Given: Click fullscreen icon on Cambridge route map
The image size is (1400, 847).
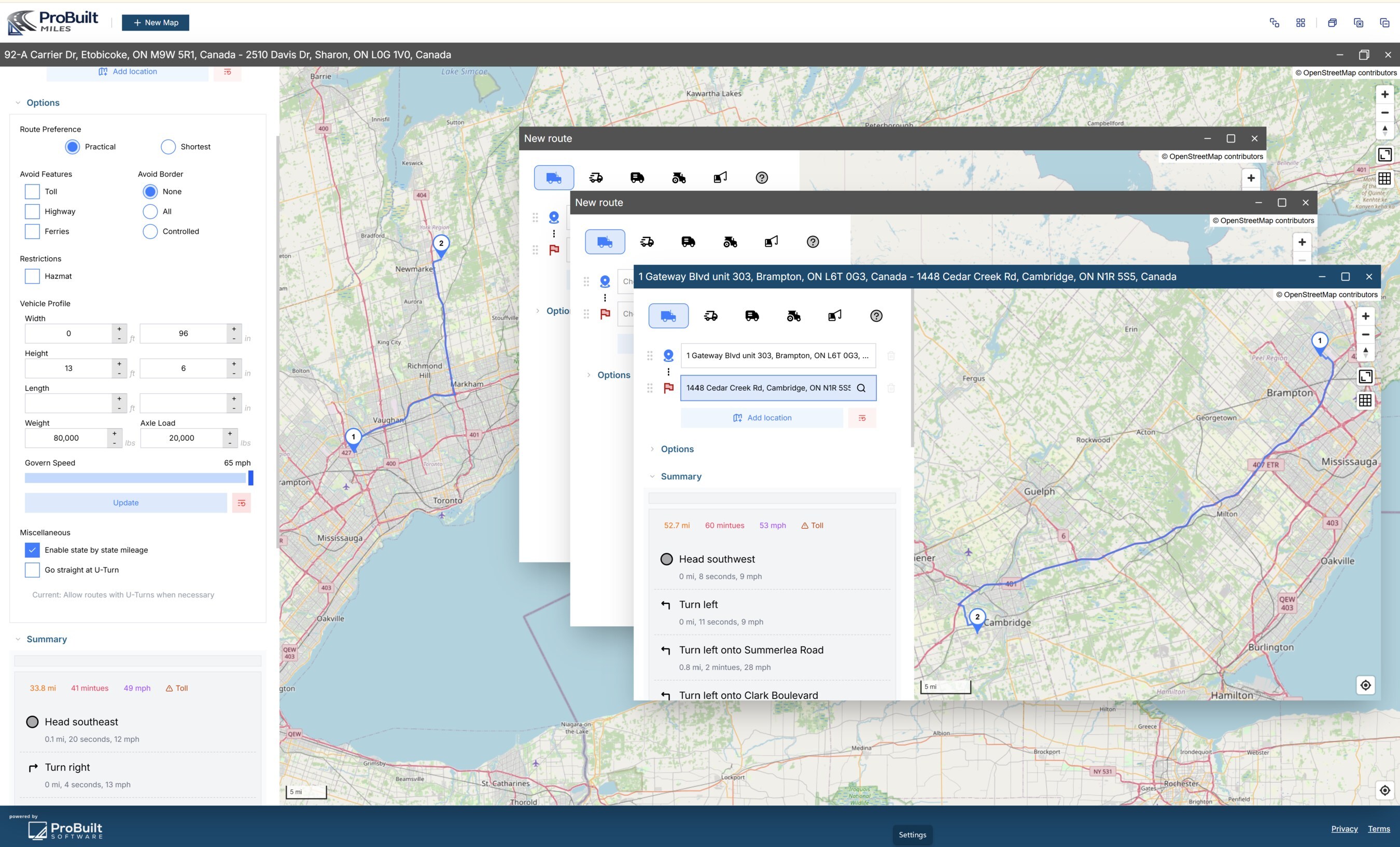Looking at the screenshot, I should [1365, 376].
